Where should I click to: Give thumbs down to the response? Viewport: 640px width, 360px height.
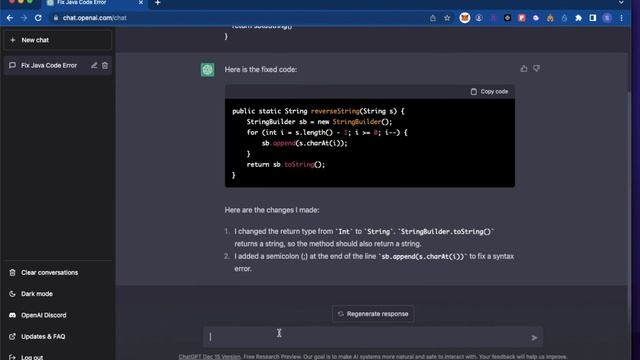pyautogui.click(x=536, y=69)
